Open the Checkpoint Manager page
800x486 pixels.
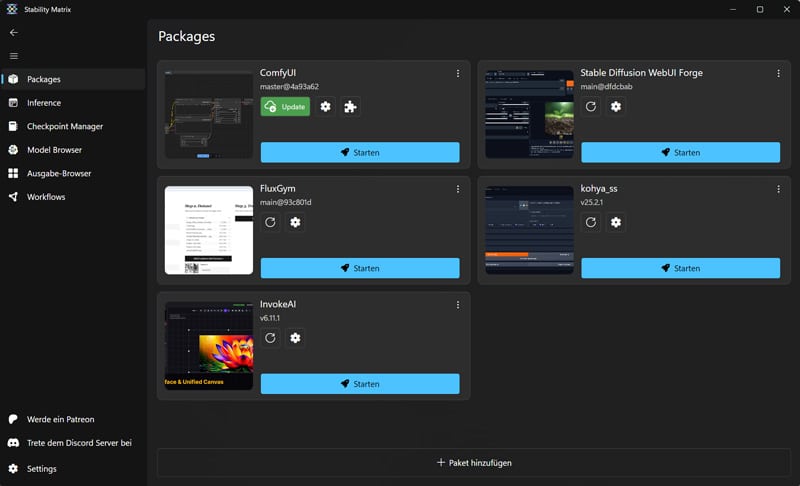coord(65,126)
